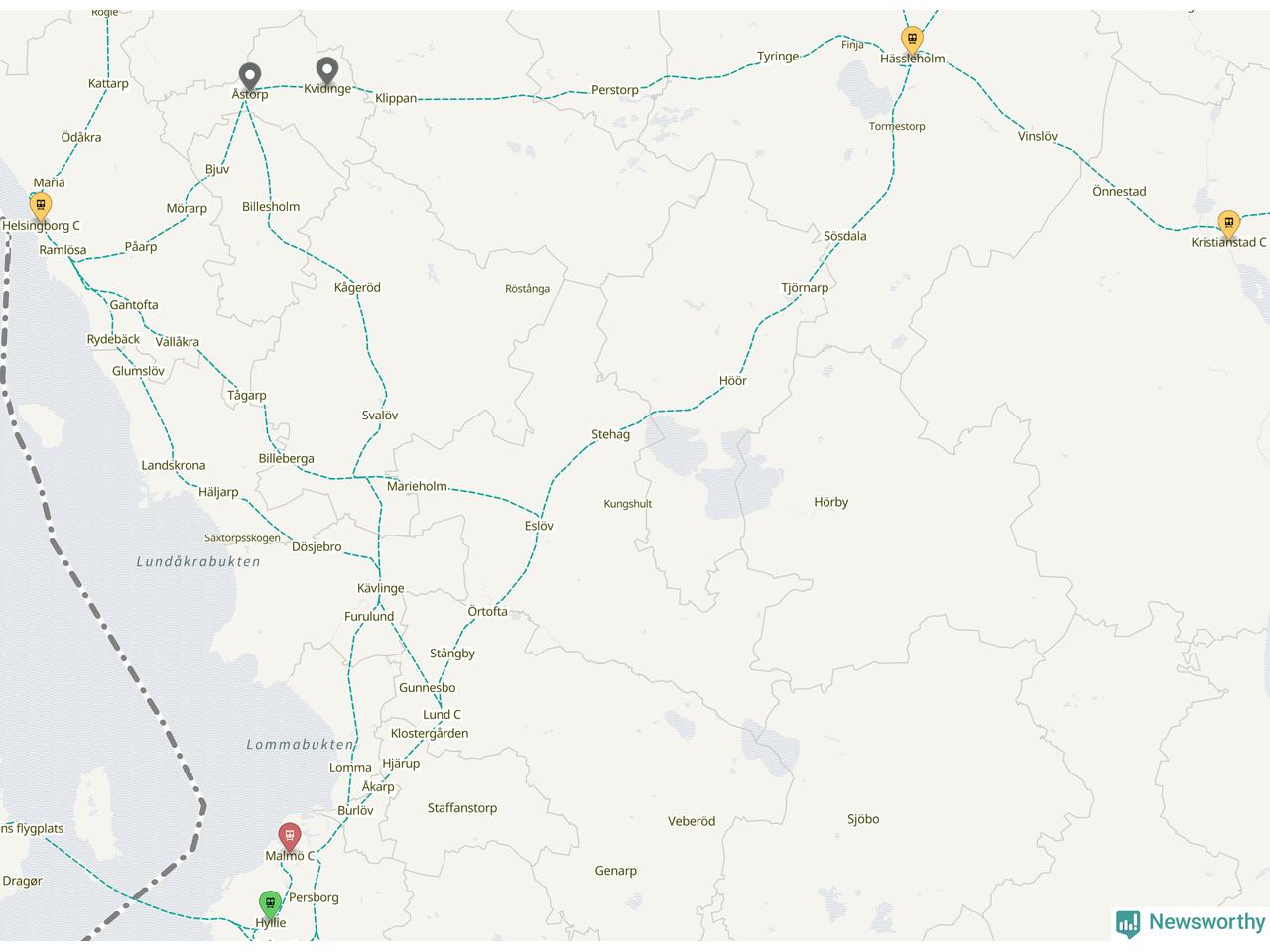Screen dimensions: 1270x952
Task: Click the gray pin marker at Kvidinge
Action: 327,71
